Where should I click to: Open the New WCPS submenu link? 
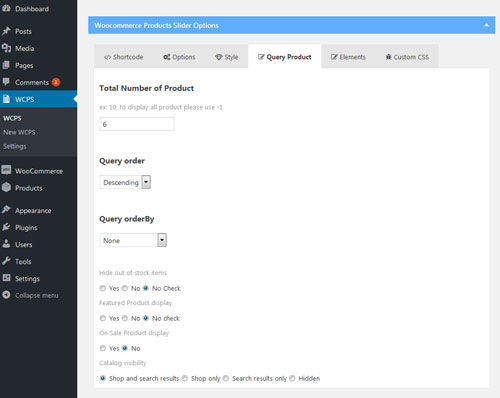pyautogui.click(x=19, y=132)
